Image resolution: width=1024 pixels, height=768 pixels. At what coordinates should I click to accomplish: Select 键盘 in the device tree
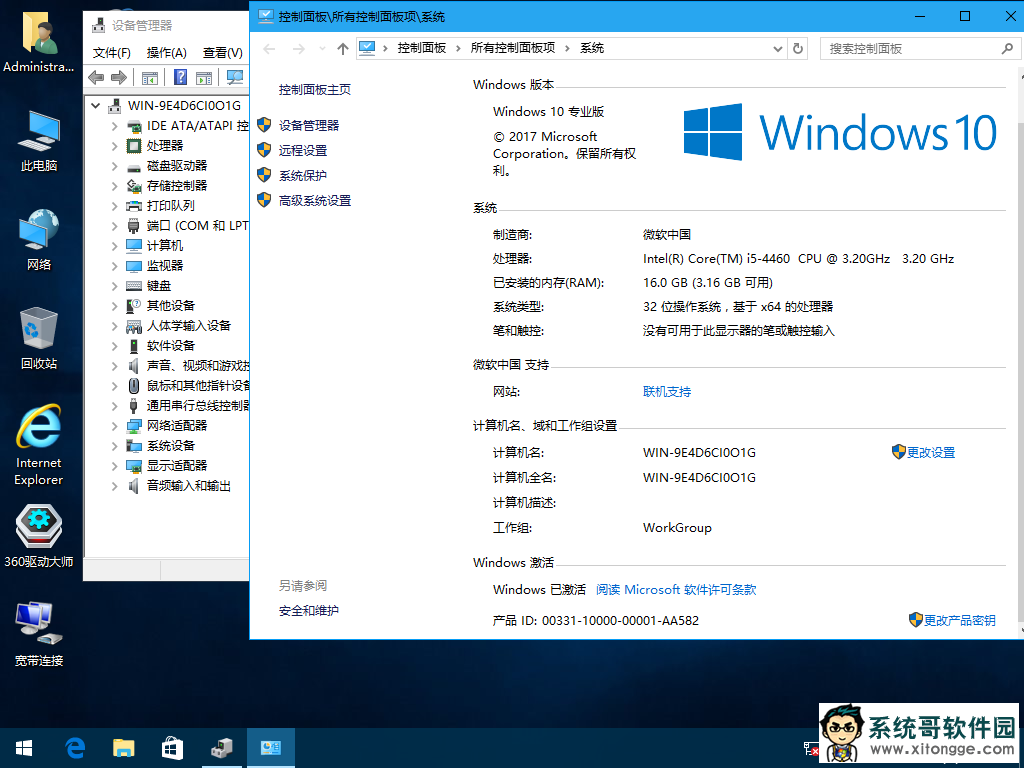159,286
